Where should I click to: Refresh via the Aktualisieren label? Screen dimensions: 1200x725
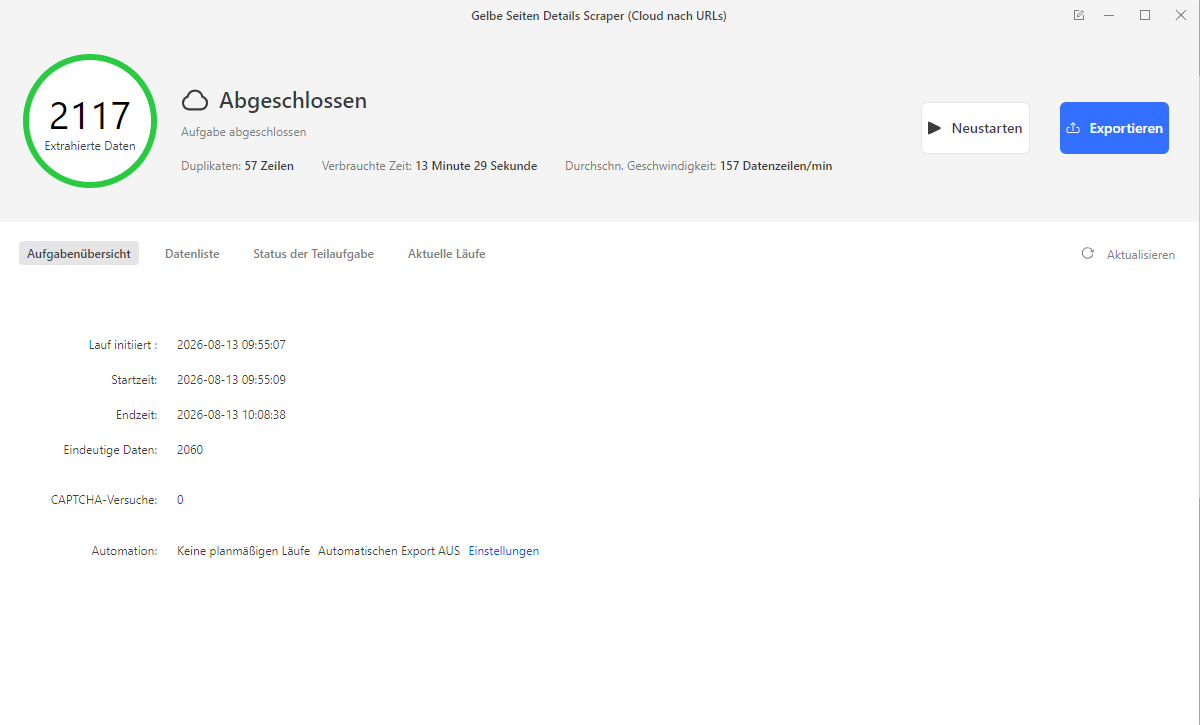(1140, 255)
